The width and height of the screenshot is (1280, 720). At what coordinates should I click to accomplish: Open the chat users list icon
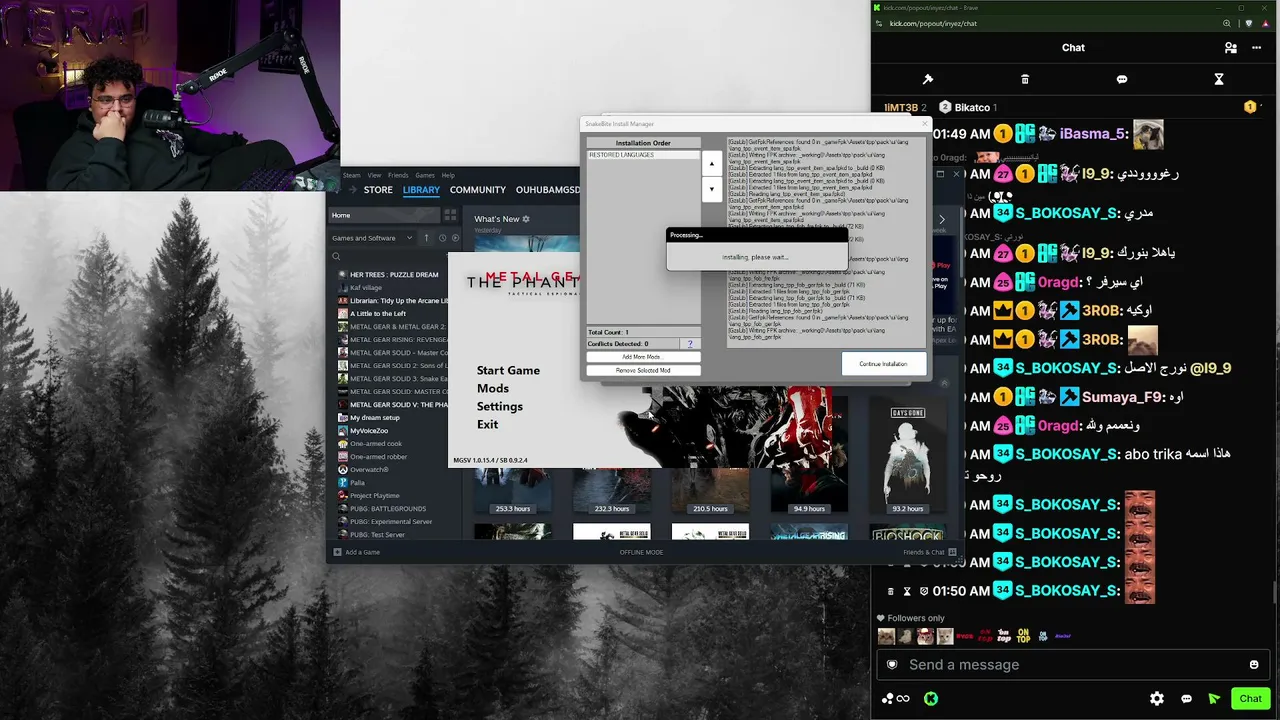[1231, 47]
